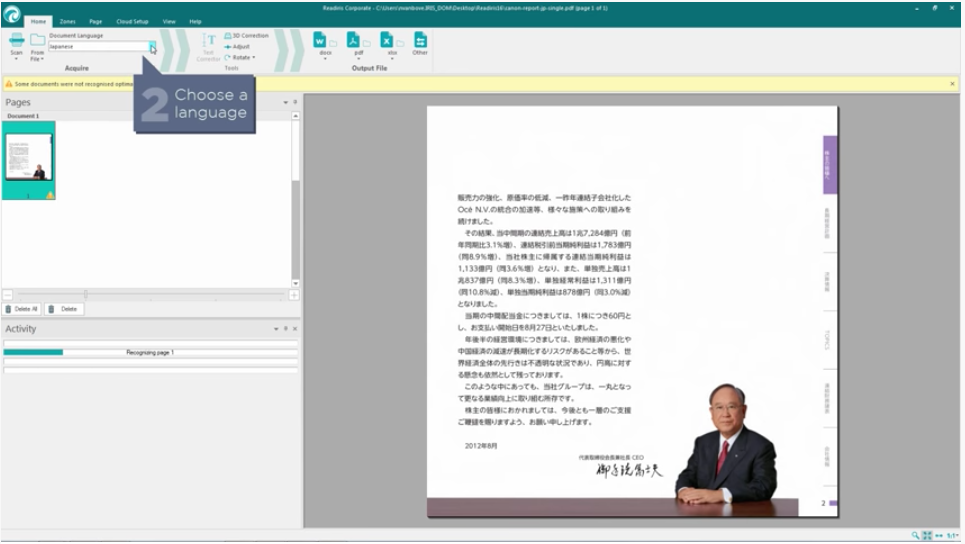Choose pdf output file icon
Viewport: 965px width, 544px height.
354,41
